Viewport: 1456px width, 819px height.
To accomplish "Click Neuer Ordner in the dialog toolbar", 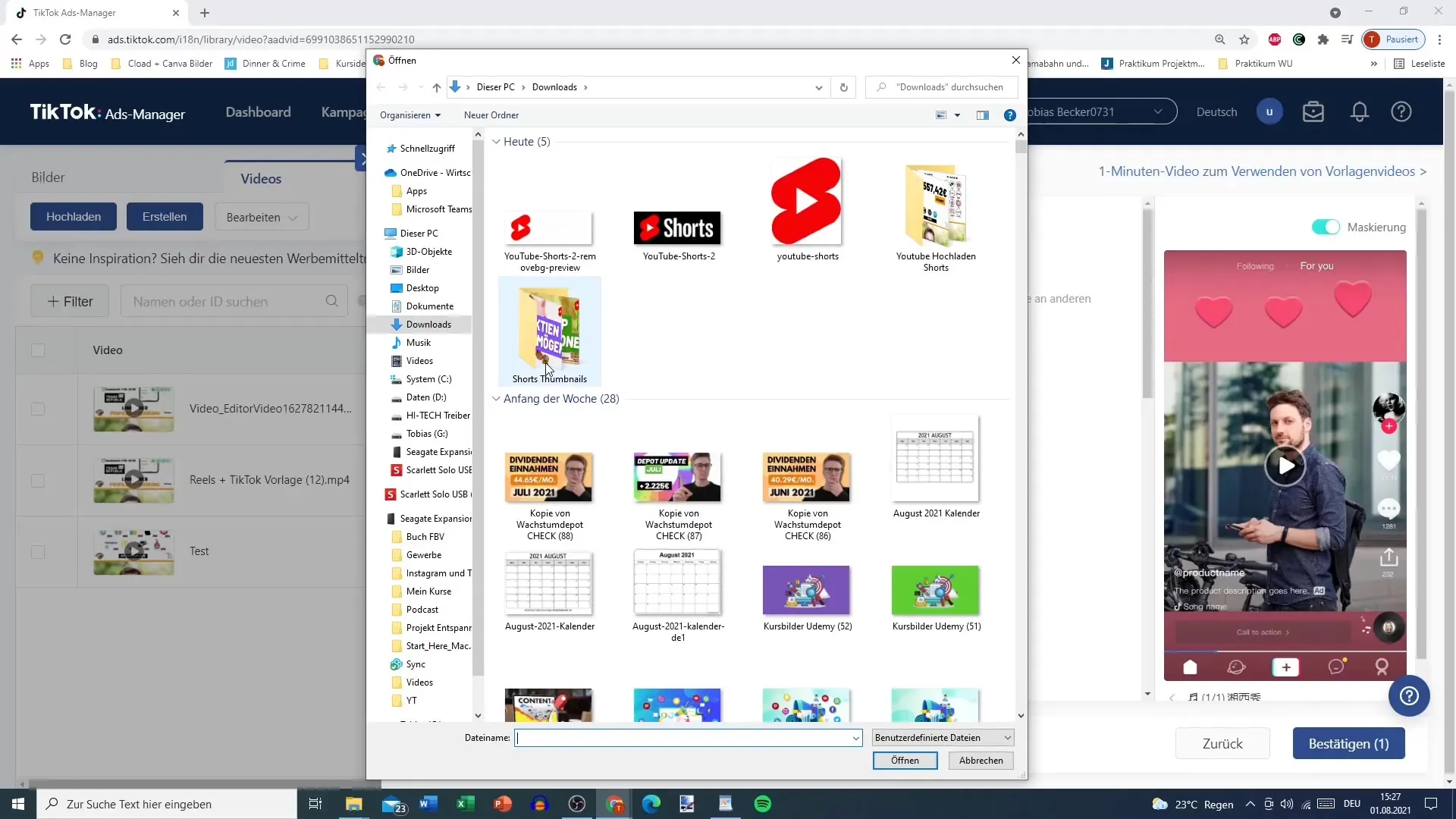I will point(491,115).
